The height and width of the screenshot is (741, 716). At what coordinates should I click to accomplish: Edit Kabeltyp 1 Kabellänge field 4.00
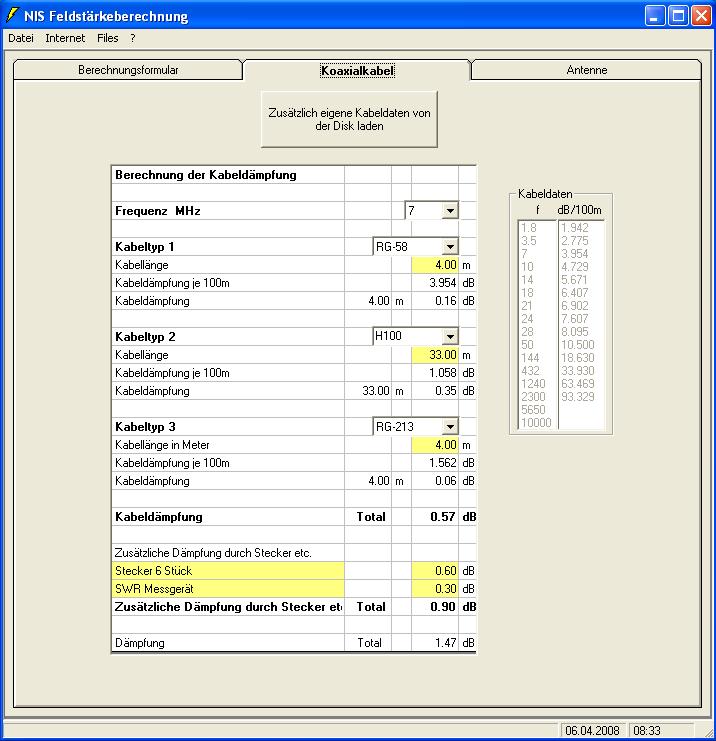(435, 265)
